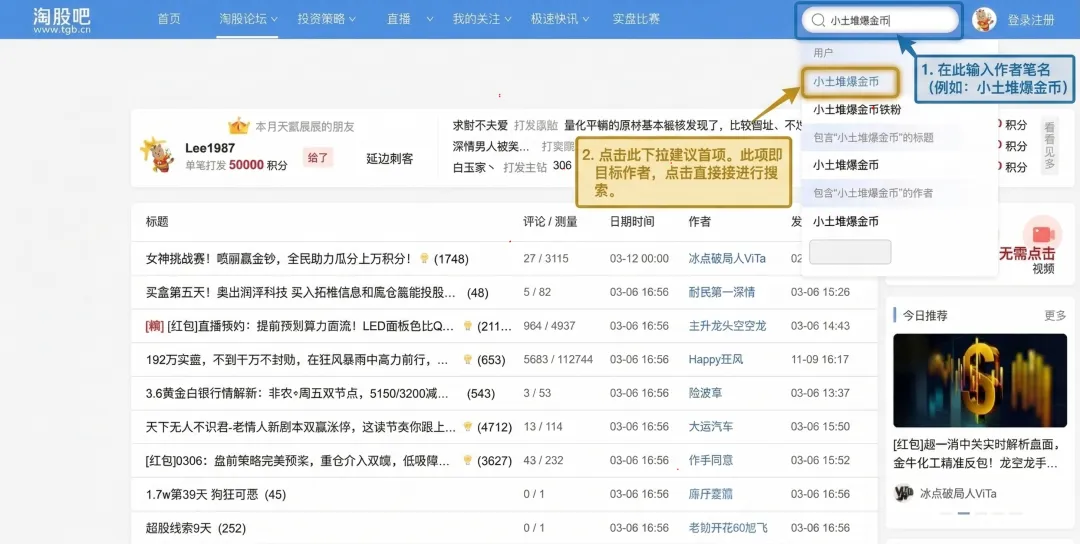The height and width of the screenshot is (544, 1080).
Task: Open author 大运汽车
Action: [x=711, y=427]
